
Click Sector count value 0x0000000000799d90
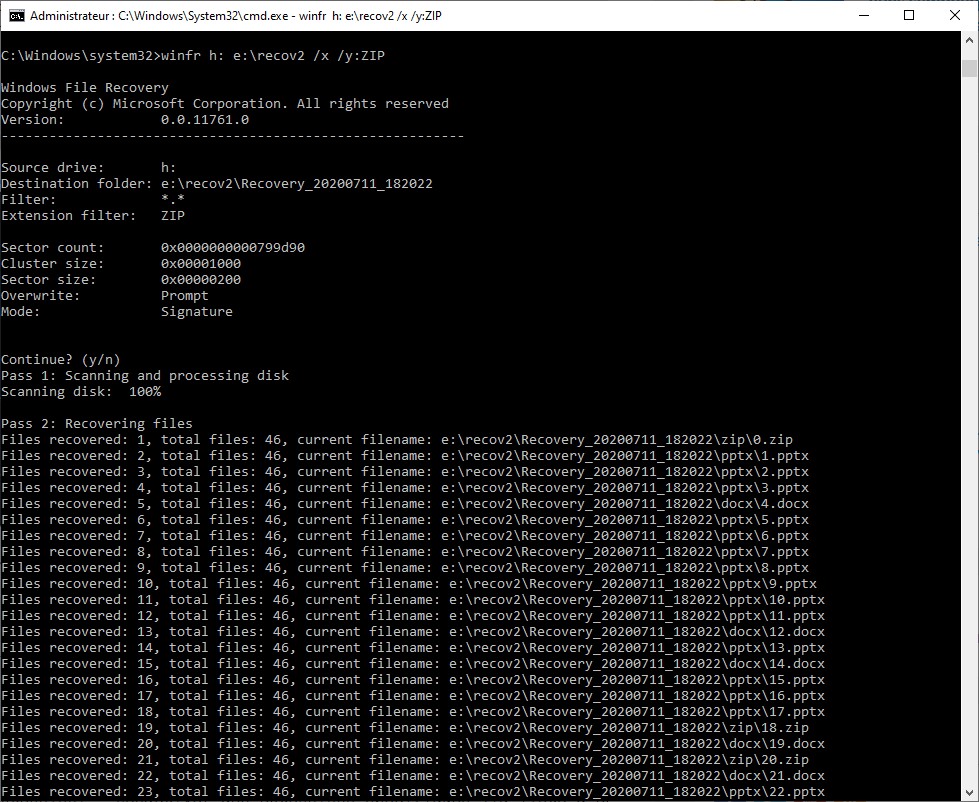pos(233,248)
